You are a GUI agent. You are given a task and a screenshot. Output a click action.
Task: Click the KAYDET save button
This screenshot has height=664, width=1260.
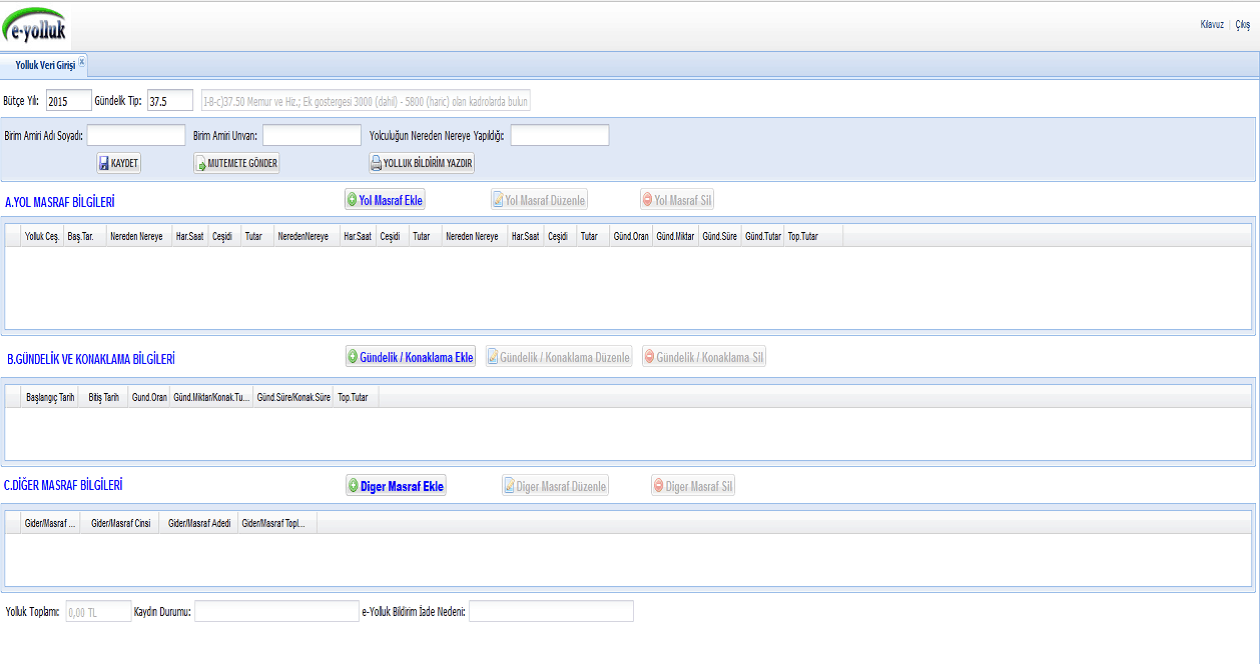[119, 163]
